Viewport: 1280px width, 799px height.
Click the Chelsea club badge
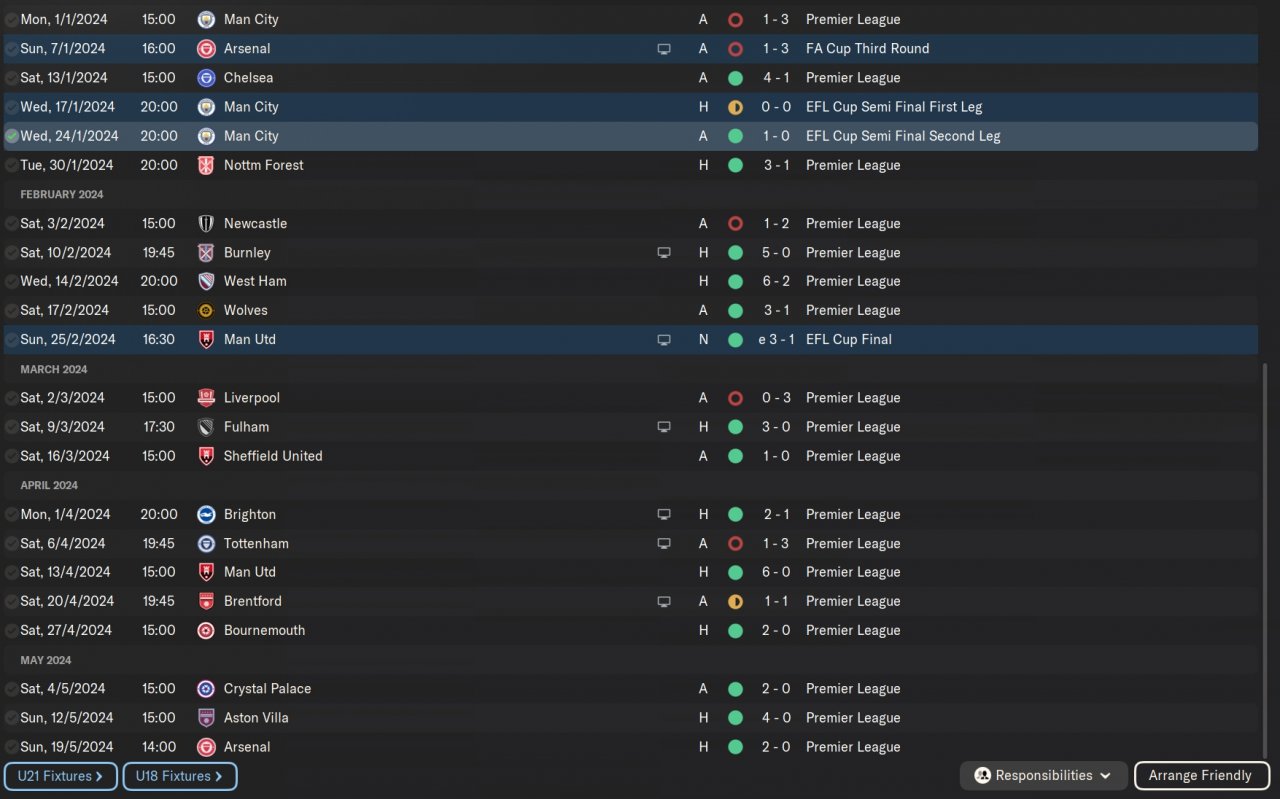coord(206,78)
